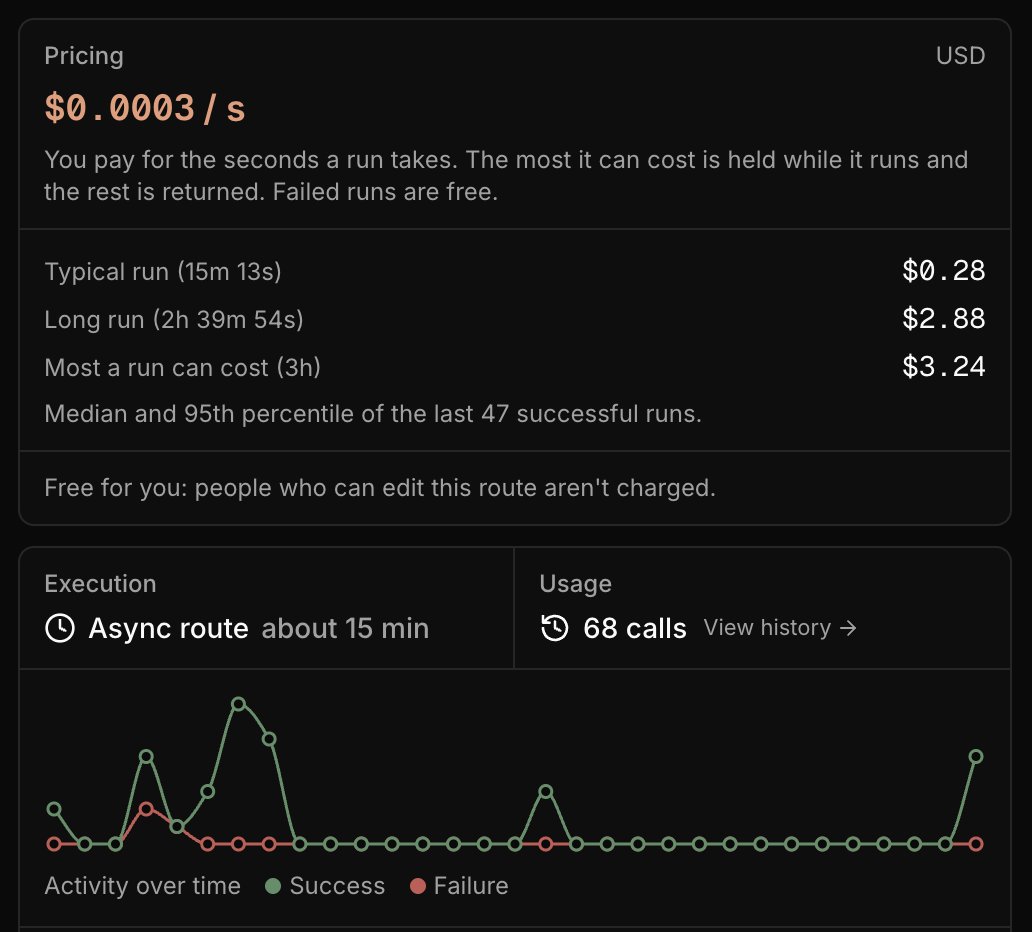Click the green Success legend dot
The height and width of the screenshot is (932, 1032).
tap(272, 886)
